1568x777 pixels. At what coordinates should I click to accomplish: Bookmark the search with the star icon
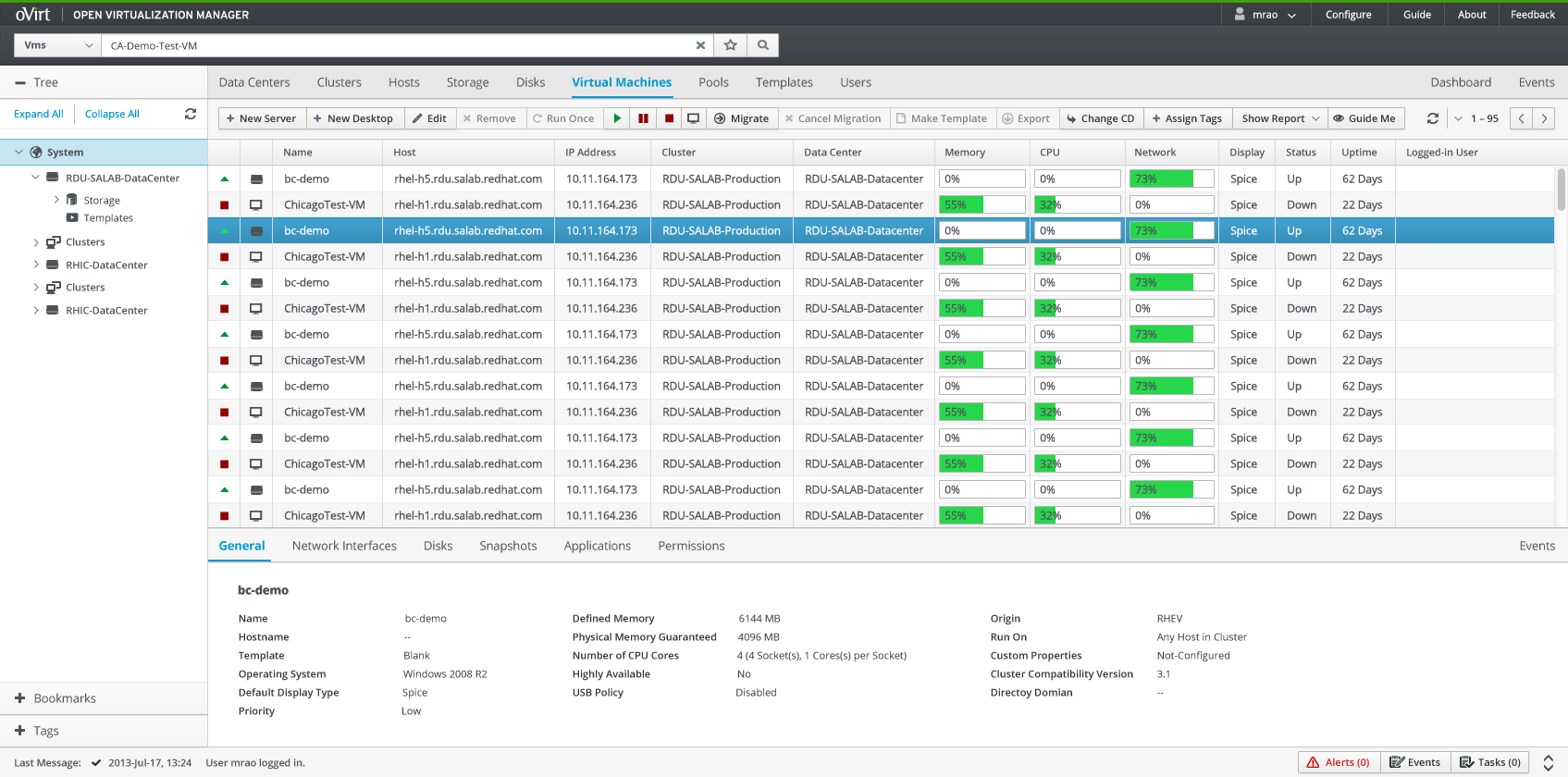coord(731,45)
